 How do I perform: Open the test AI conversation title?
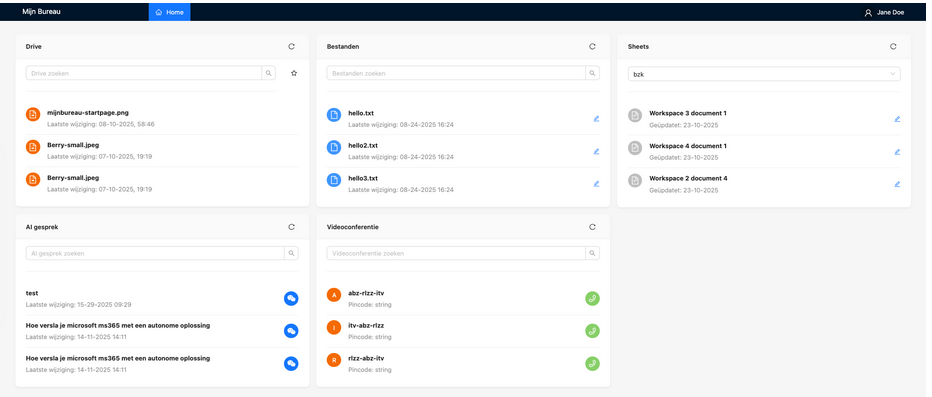tap(32, 293)
